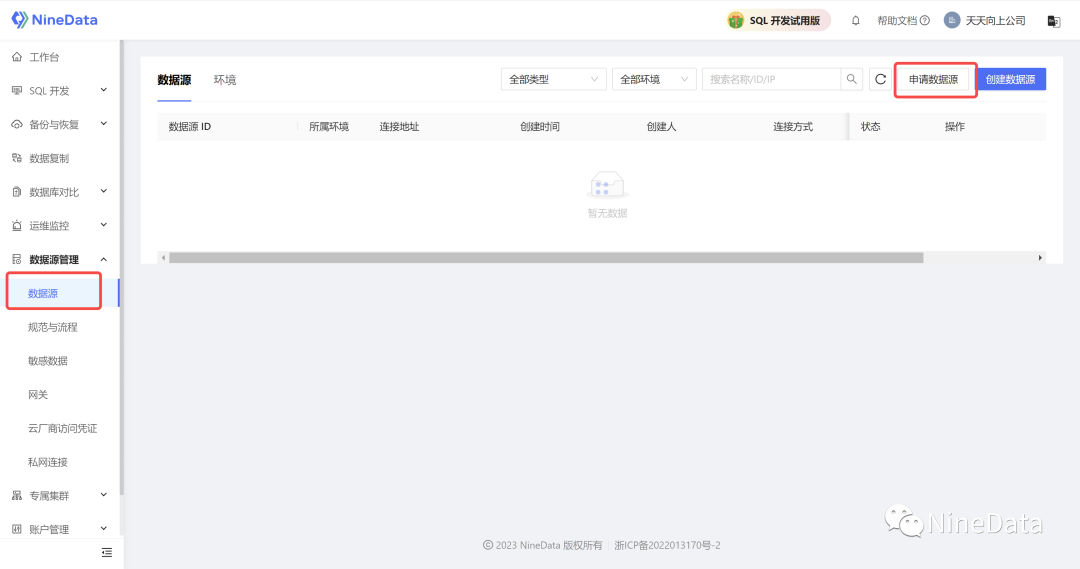Click the 数据复制 icon
This screenshot has width=1080, height=569.
tap(17, 158)
